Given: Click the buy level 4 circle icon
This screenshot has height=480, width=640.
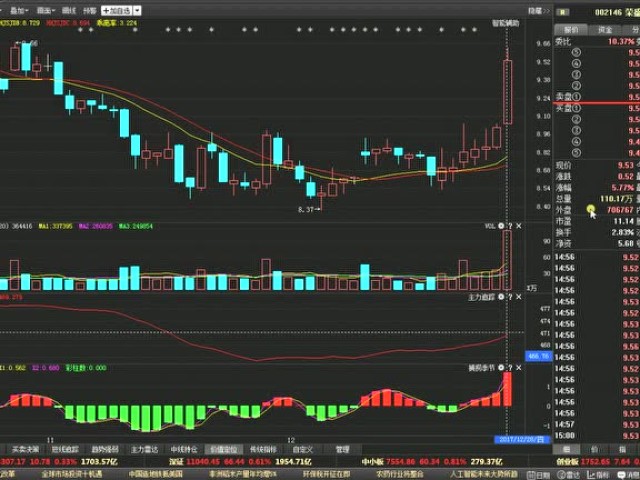Looking at the screenshot, I should [576, 142].
